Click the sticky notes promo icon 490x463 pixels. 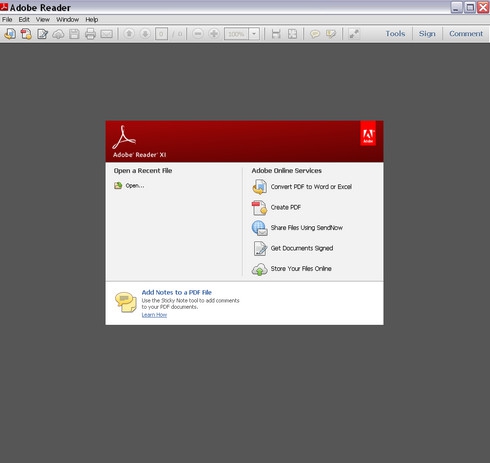126,302
